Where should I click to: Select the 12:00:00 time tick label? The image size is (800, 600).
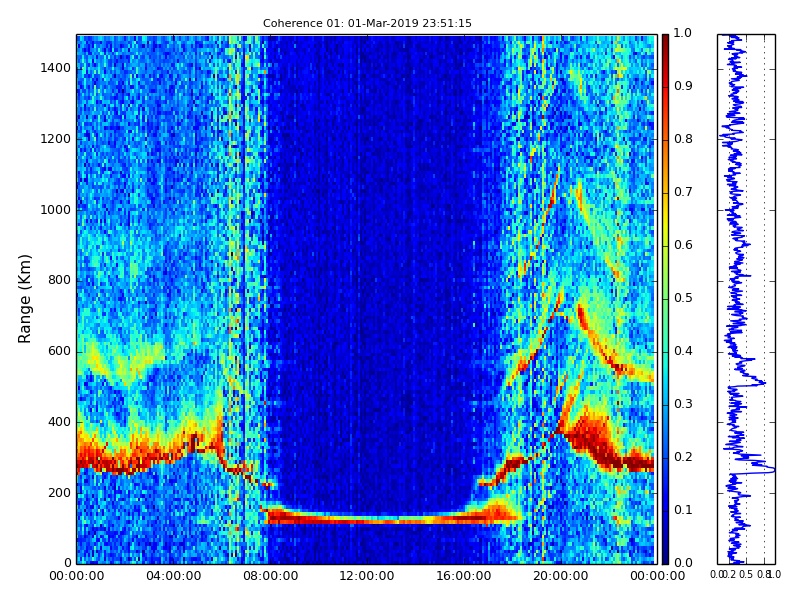367,576
